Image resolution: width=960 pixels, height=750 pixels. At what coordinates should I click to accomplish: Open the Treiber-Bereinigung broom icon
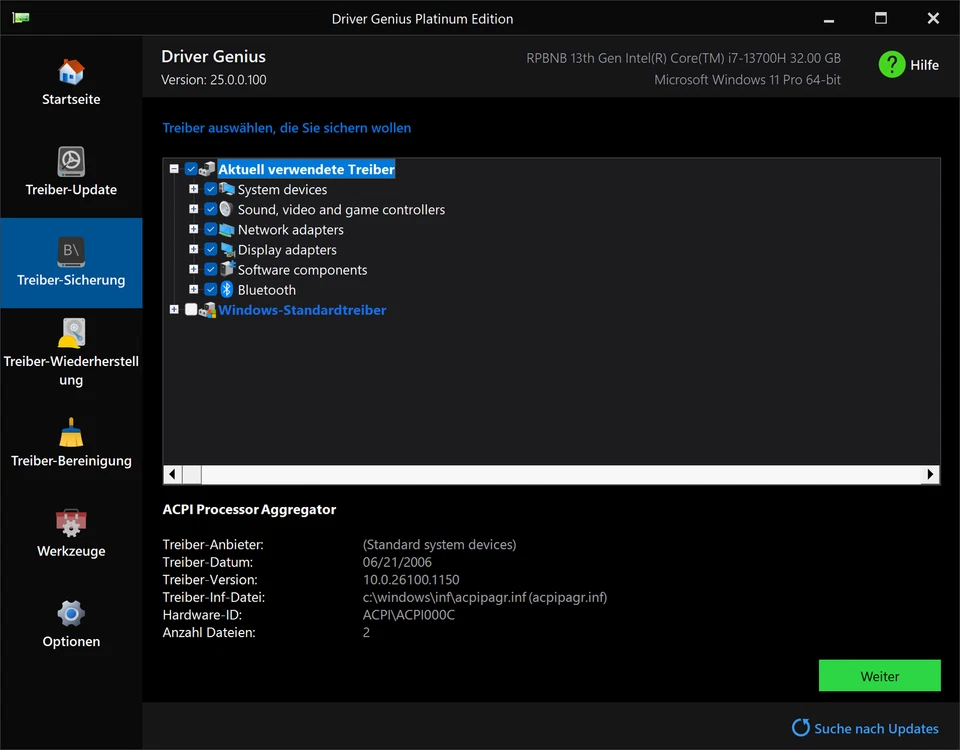(71, 435)
